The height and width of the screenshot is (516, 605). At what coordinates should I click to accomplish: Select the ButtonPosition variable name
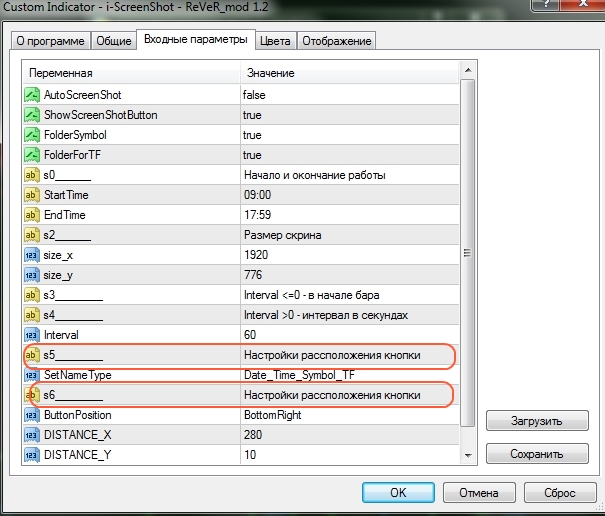(78, 415)
